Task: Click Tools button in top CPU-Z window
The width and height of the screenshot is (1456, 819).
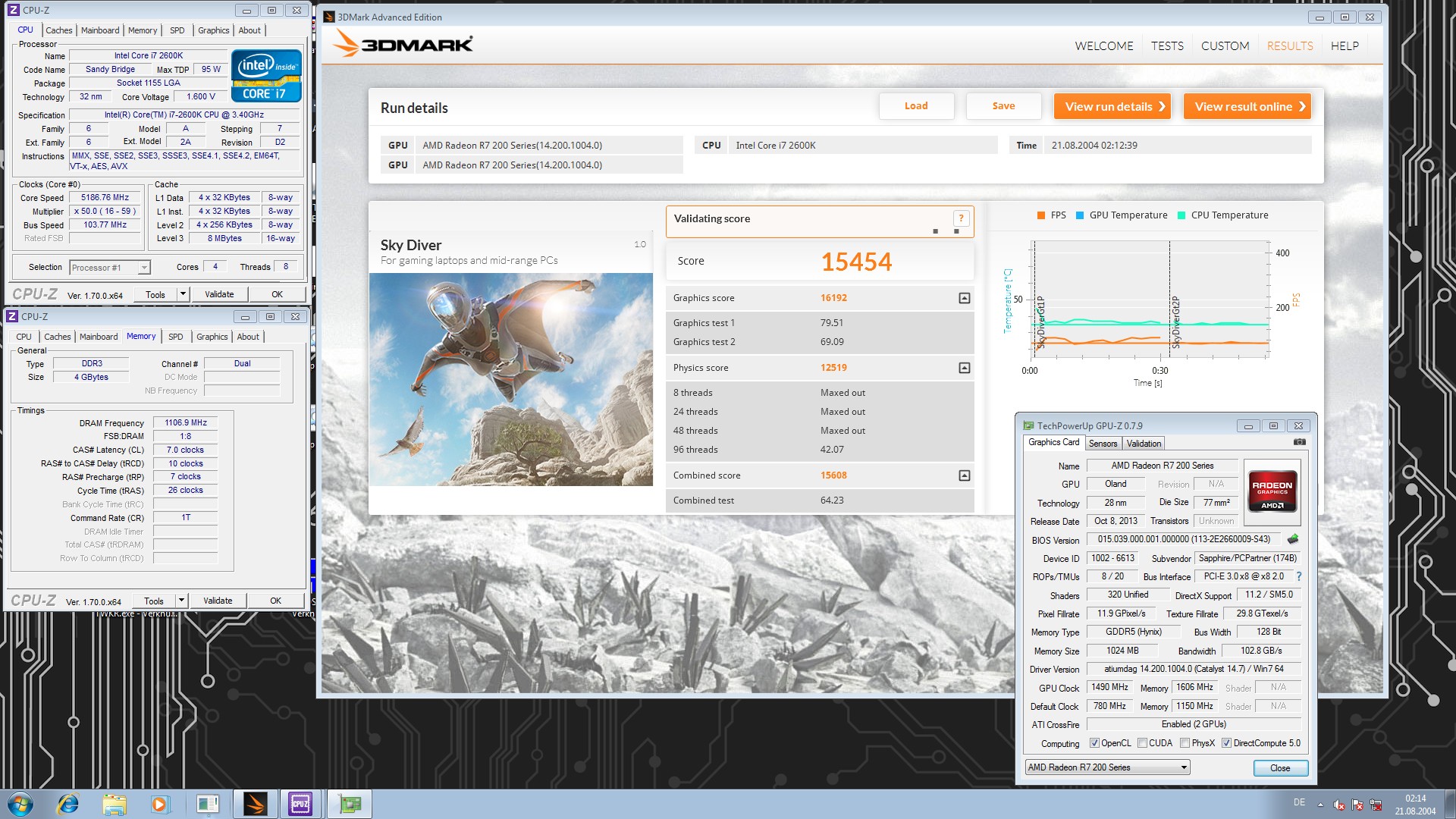Action: pyautogui.click(x=155, y=294)
